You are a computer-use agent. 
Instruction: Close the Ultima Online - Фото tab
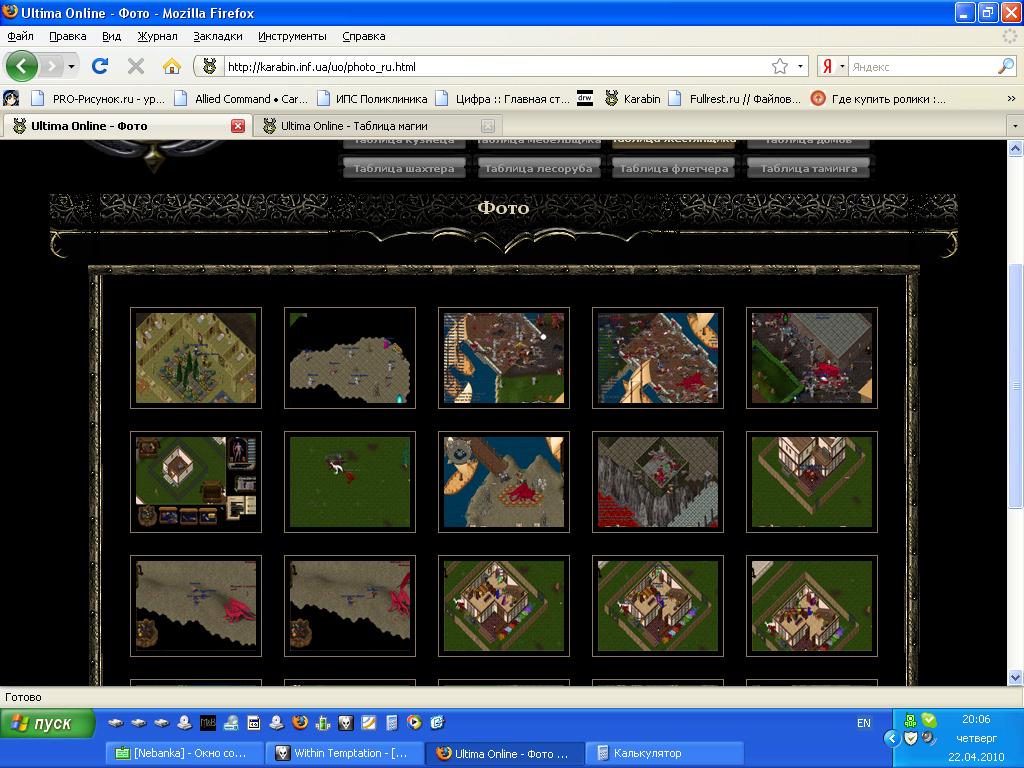(238, 126)
